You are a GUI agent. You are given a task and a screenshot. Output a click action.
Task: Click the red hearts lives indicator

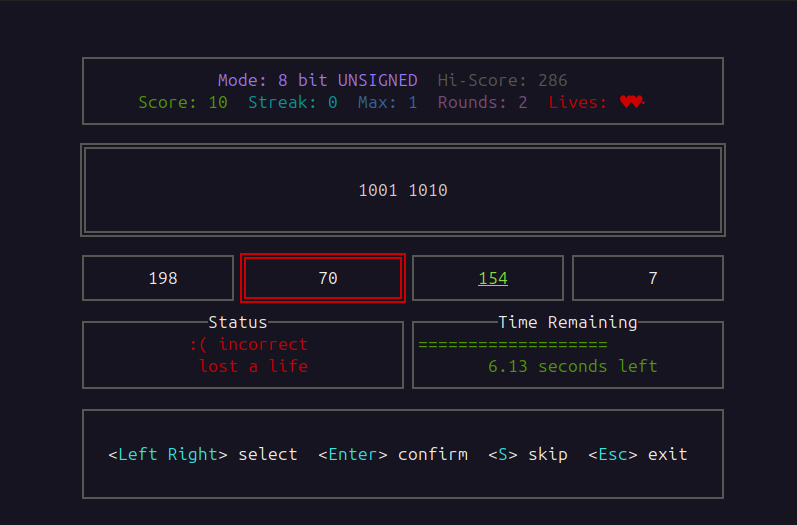(x=631, y=102)
